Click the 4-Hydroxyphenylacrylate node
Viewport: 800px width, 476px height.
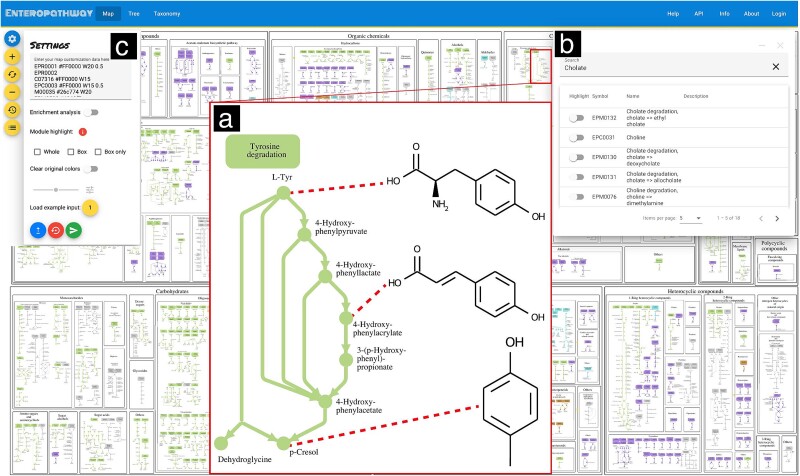(346, 318)
